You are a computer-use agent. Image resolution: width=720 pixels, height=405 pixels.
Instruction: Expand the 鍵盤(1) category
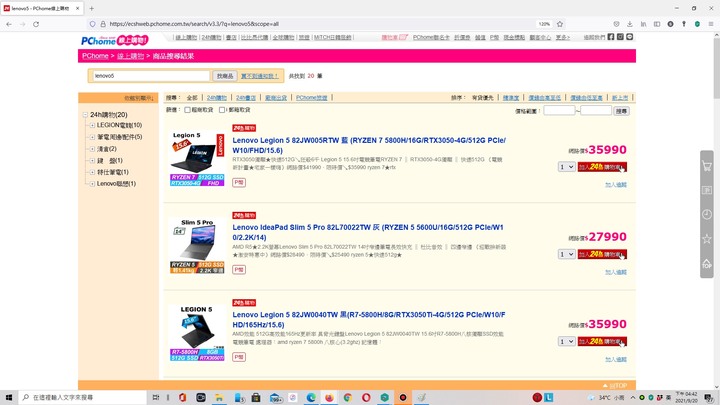click(x=92, y=160)
